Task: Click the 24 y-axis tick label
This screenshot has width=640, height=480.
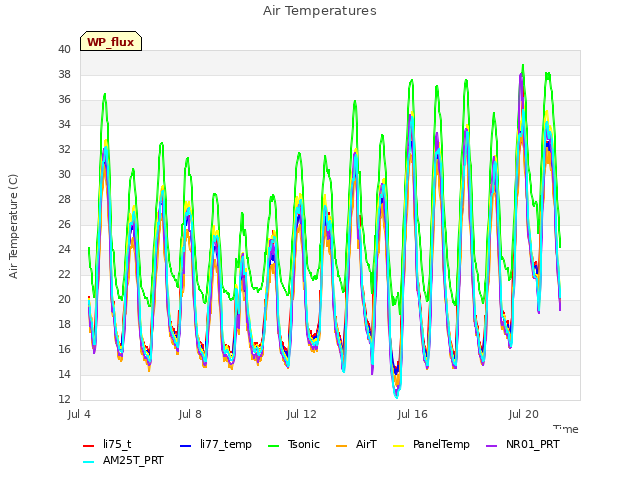Action: click(64, 249)
